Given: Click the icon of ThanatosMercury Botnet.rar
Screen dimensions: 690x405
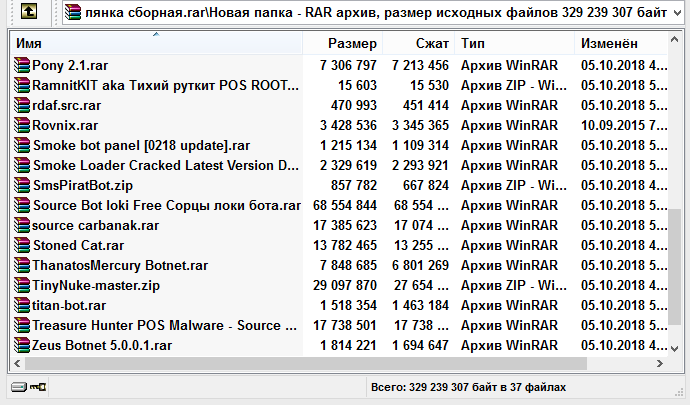Looking at the screenshot, I should pyautogui.click(x=22, y=265).
